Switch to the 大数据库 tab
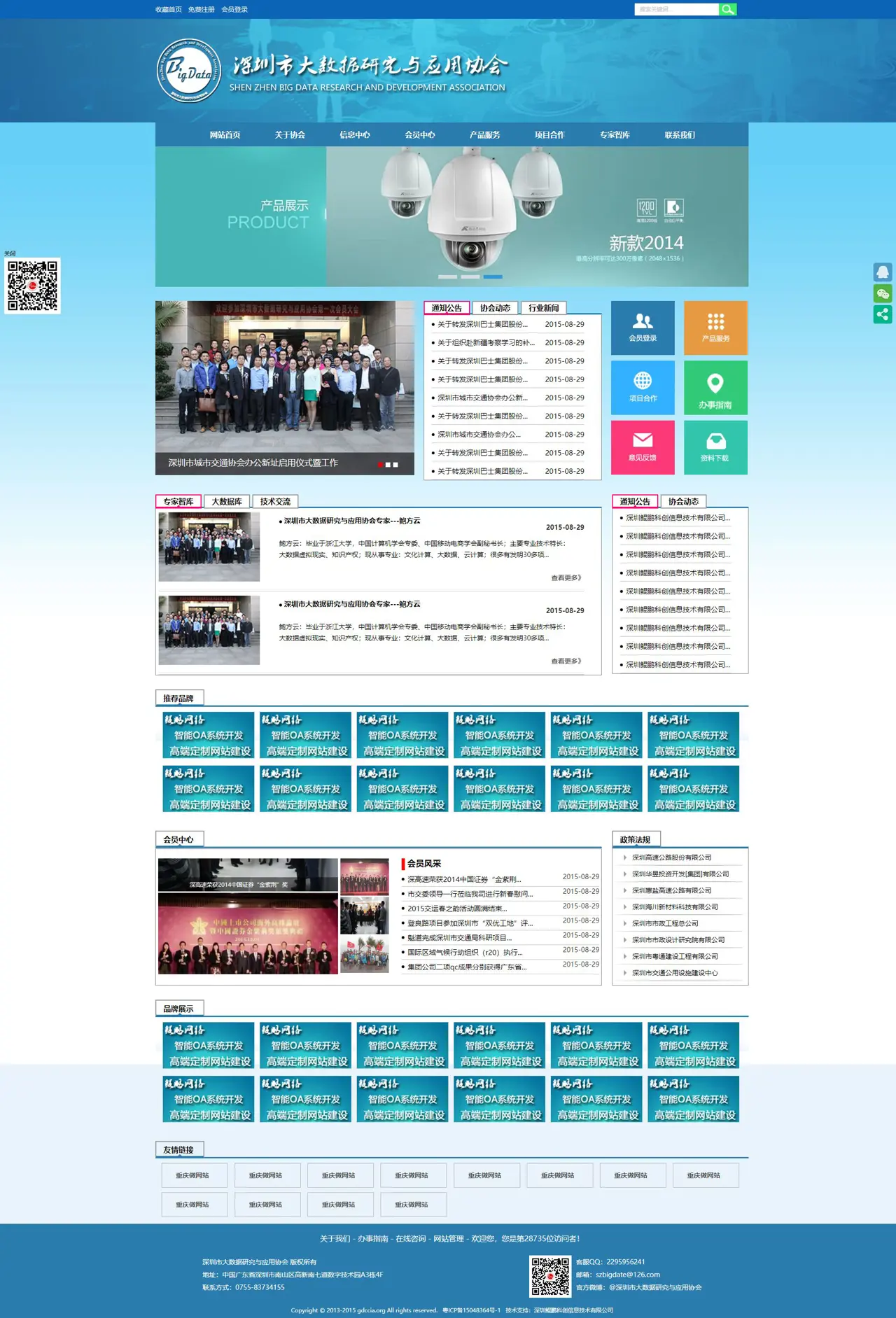The height and width of the screenshot is (1318, 896). coord(227,501)
